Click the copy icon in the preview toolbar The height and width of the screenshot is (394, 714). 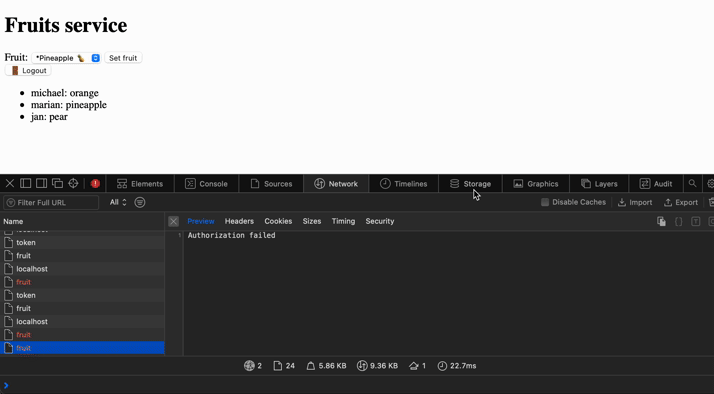(661, 221)
